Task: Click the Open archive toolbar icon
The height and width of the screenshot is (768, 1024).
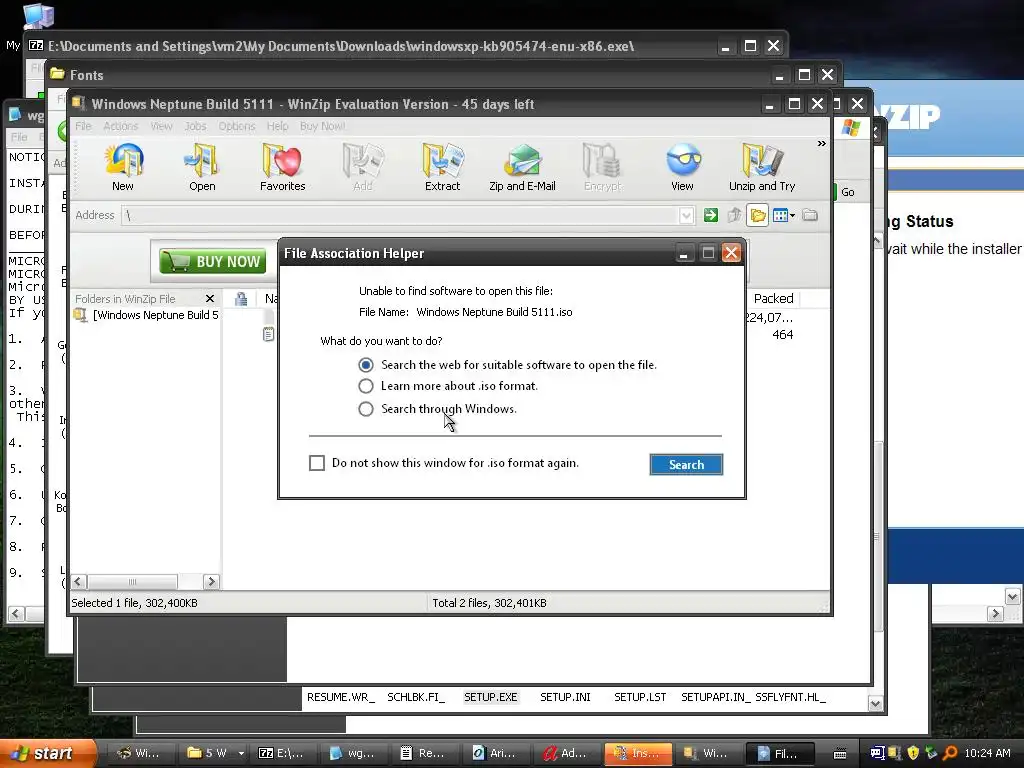Action: 202,160
